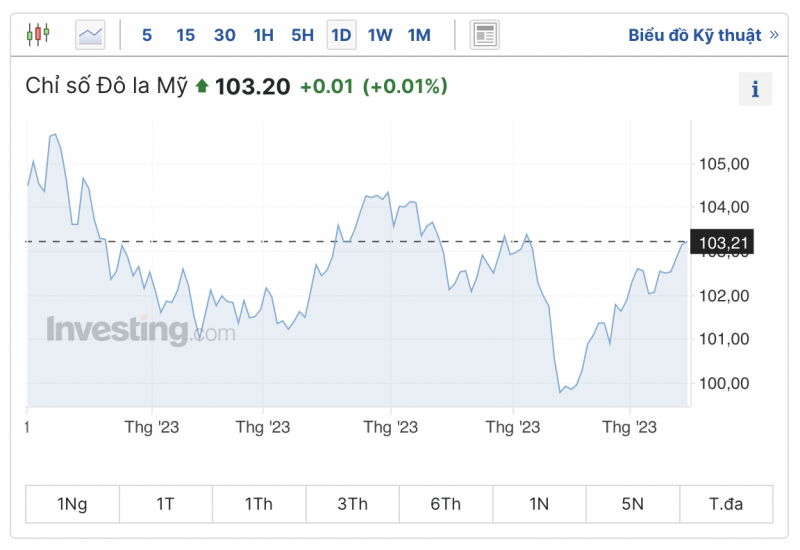Click the 102,00 axis label

coord(724,296)
